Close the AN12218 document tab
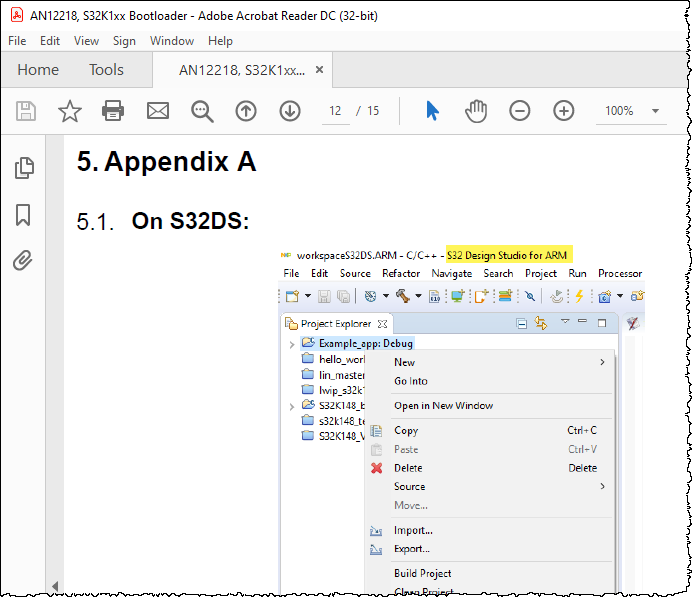The width and height of the screenshot is (693, 597). [319, 69]
